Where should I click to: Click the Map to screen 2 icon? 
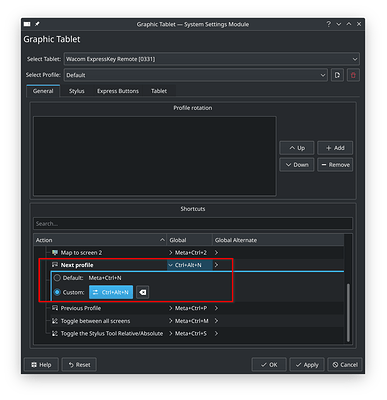55,253
